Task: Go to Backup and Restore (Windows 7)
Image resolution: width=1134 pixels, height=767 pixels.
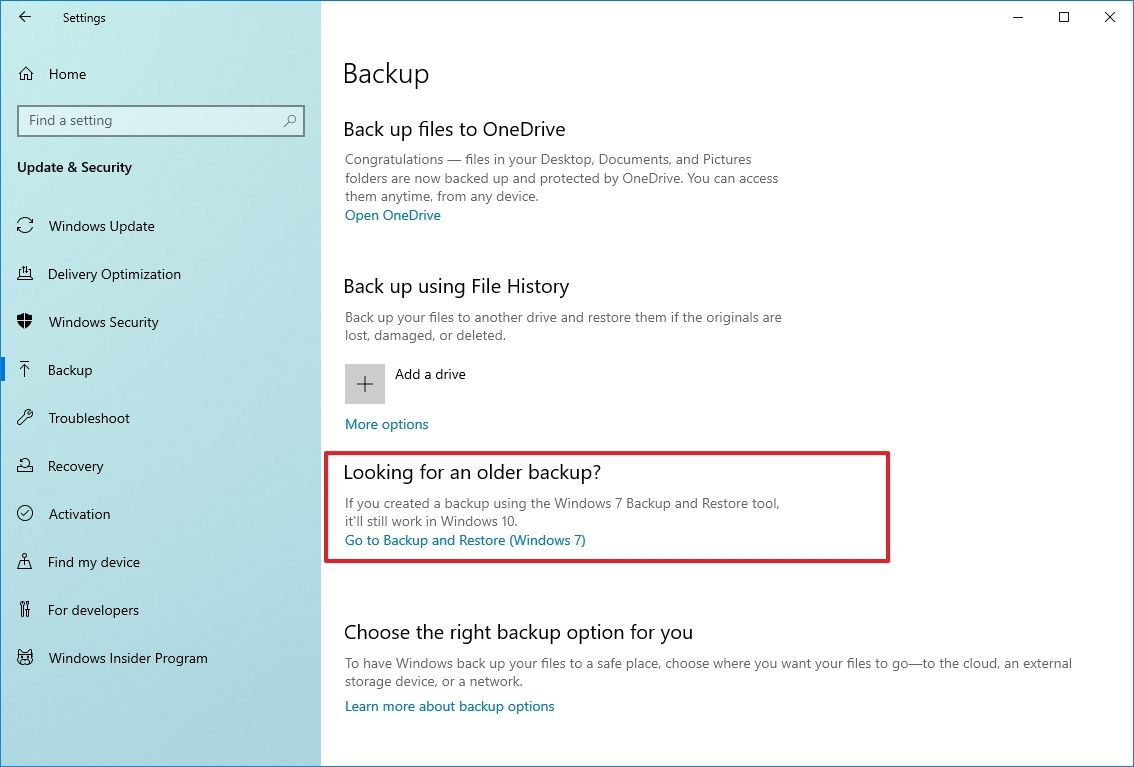Action: coord(463,540)
